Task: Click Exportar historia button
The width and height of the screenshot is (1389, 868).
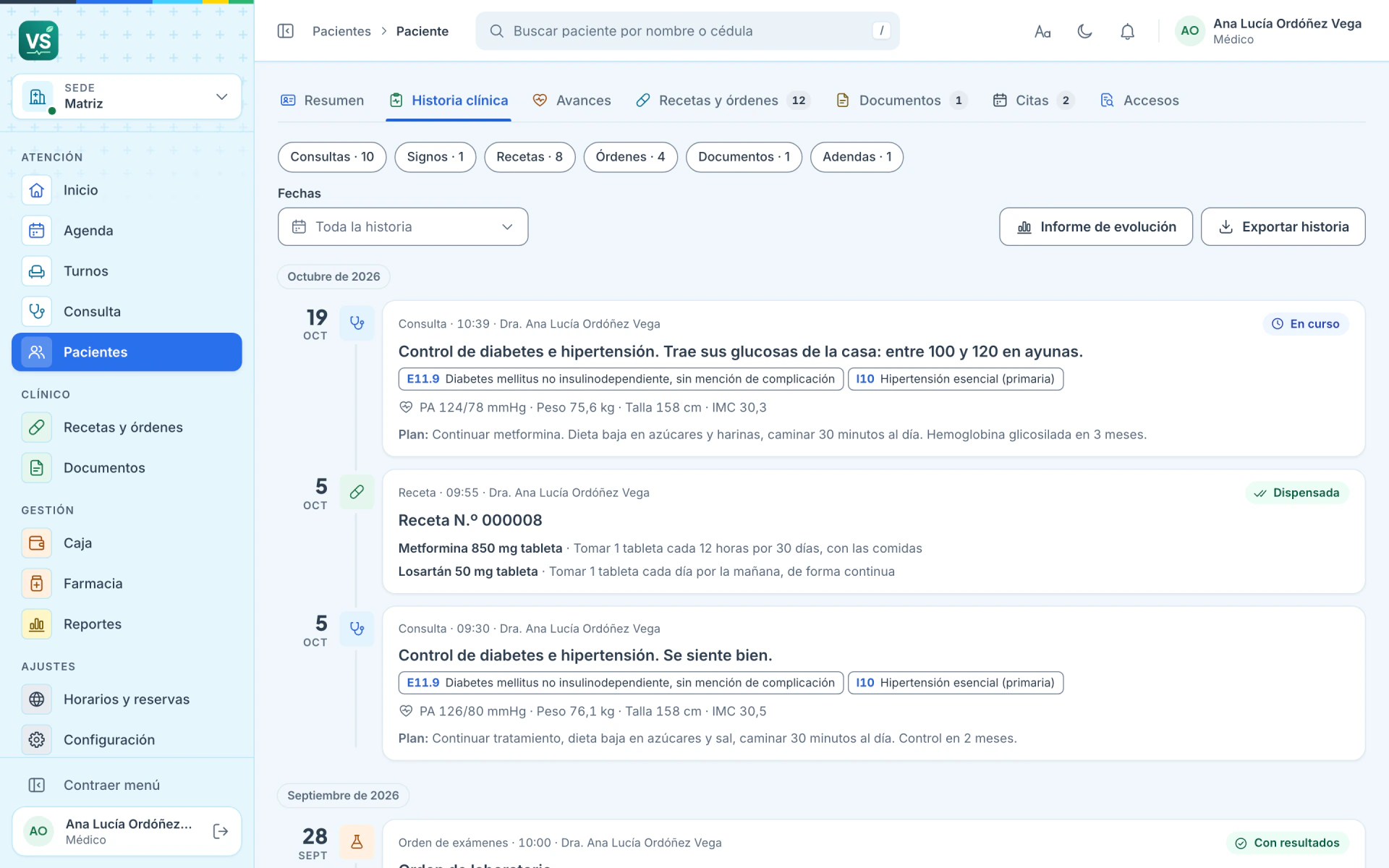Action: [x=1283, y=227]
